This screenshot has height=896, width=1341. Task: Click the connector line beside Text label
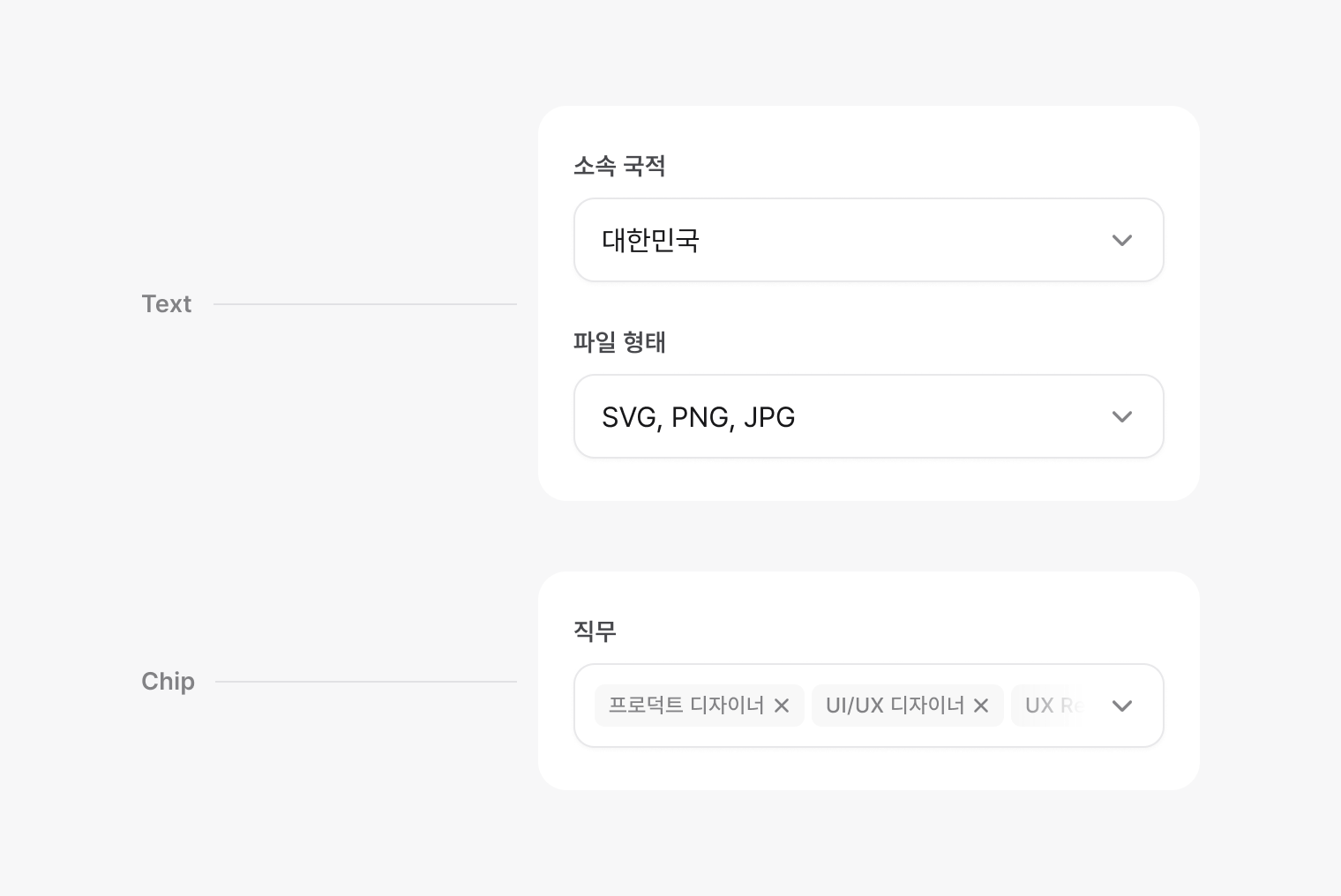click(364, 304)
